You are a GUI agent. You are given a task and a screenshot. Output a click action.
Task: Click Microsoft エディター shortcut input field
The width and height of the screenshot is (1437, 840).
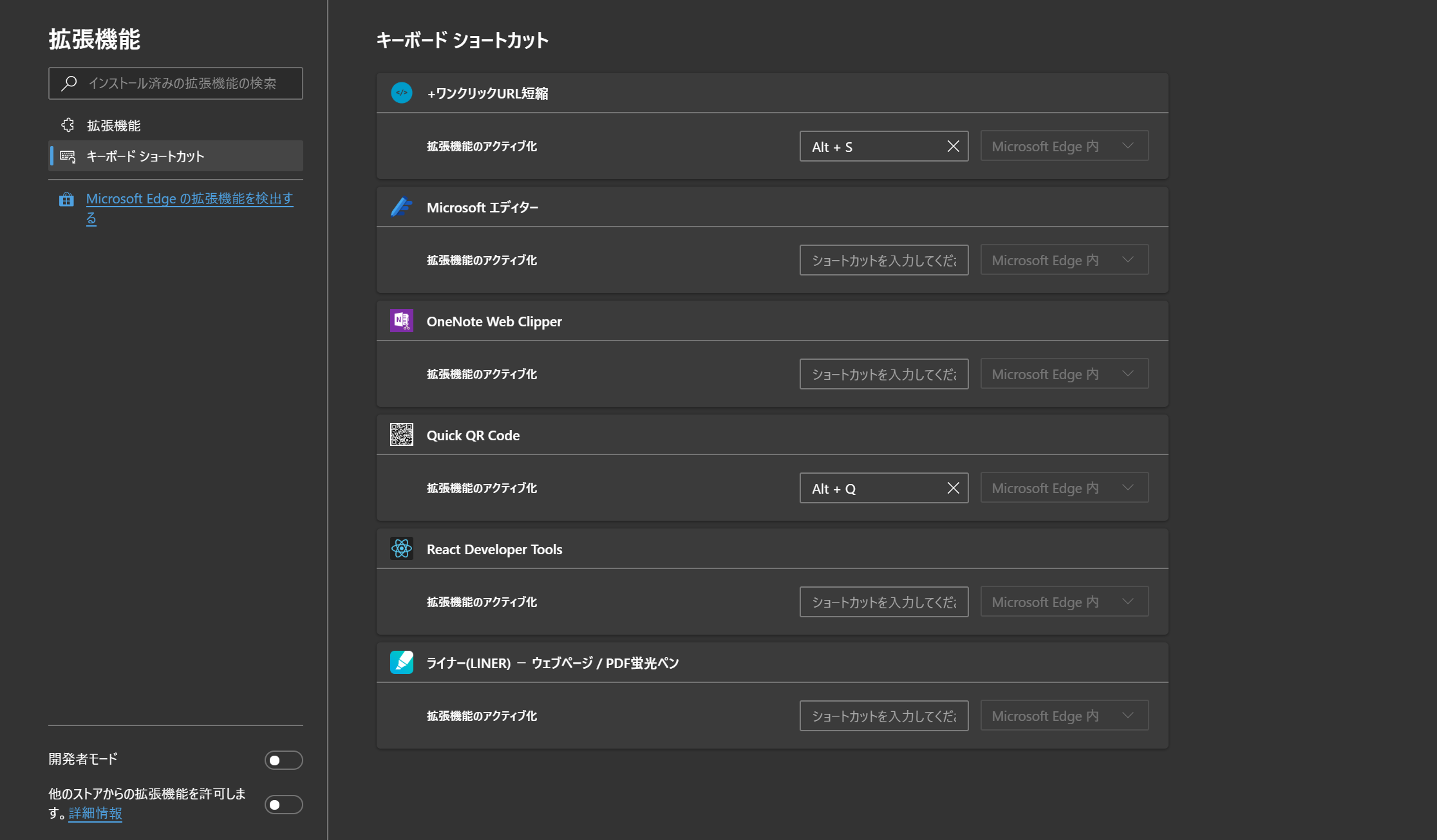pyautogui.click(x=883, y=260)
